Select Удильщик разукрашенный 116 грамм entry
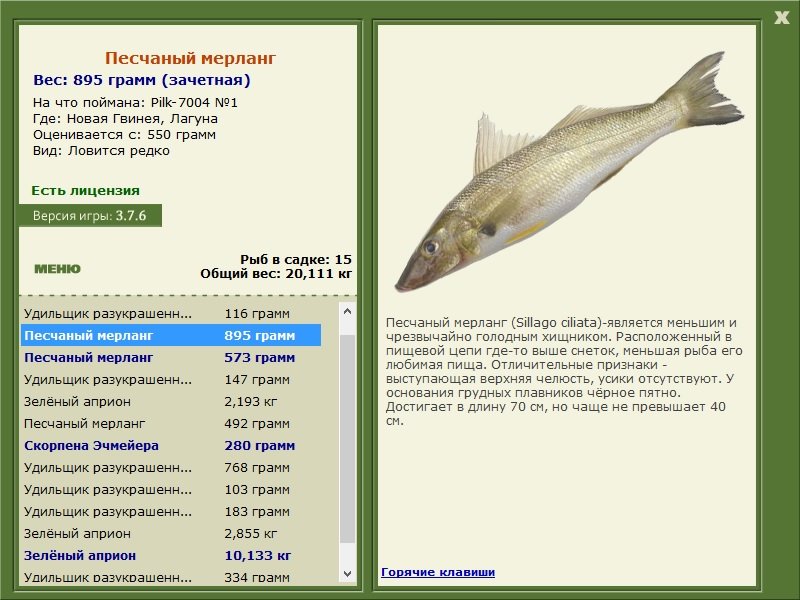 coord(171,313)
